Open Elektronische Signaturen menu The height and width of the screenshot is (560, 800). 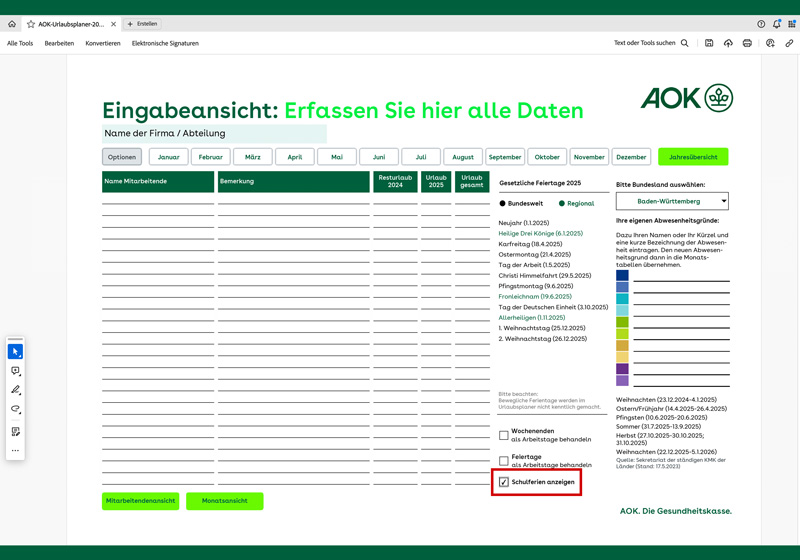(x=165, y=43)
